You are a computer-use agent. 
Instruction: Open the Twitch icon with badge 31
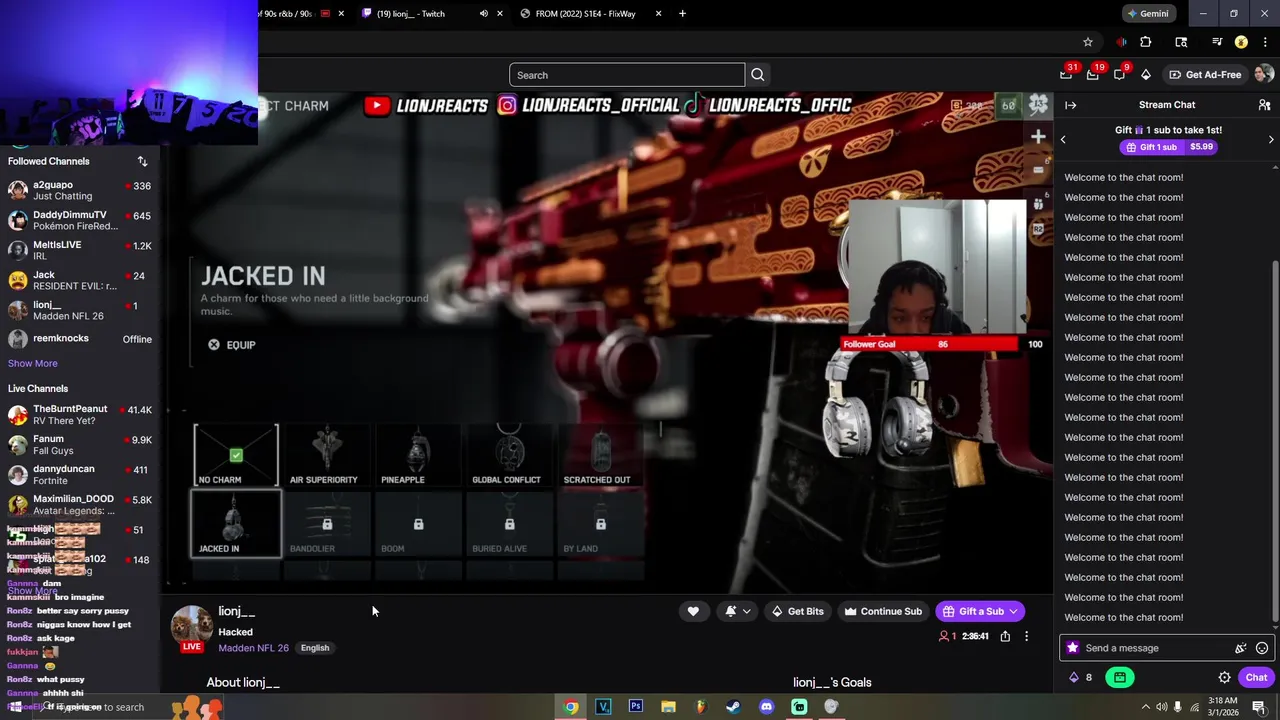click(1067, 74)
